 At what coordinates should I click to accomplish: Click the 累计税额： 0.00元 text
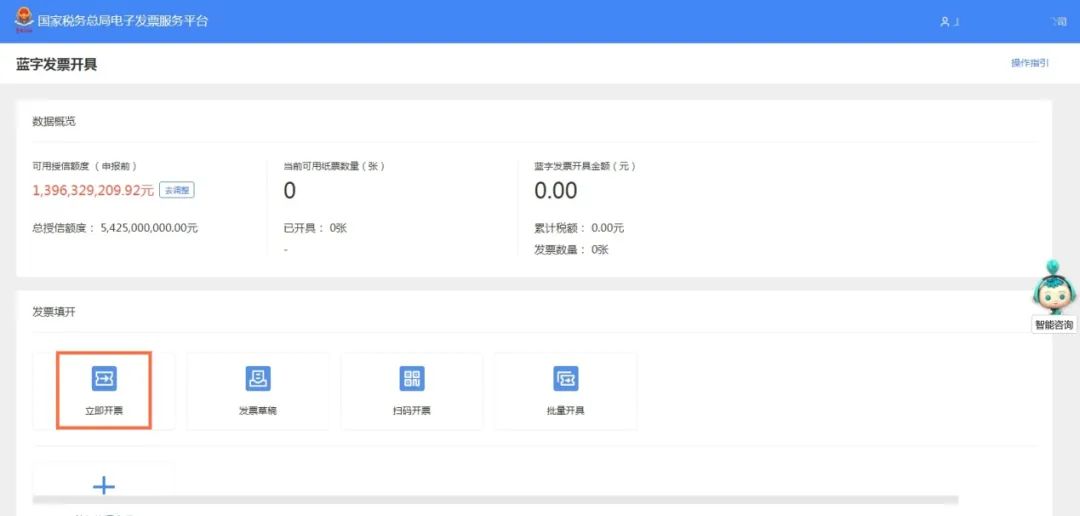point(579,228)
